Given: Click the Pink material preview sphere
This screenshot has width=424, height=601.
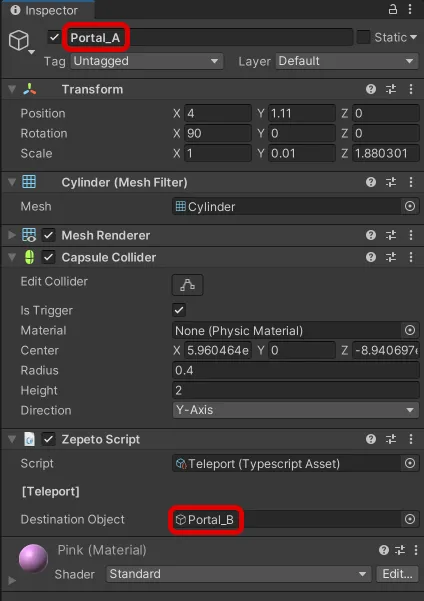Looking at the screenshot, I should tap(33, 558).
